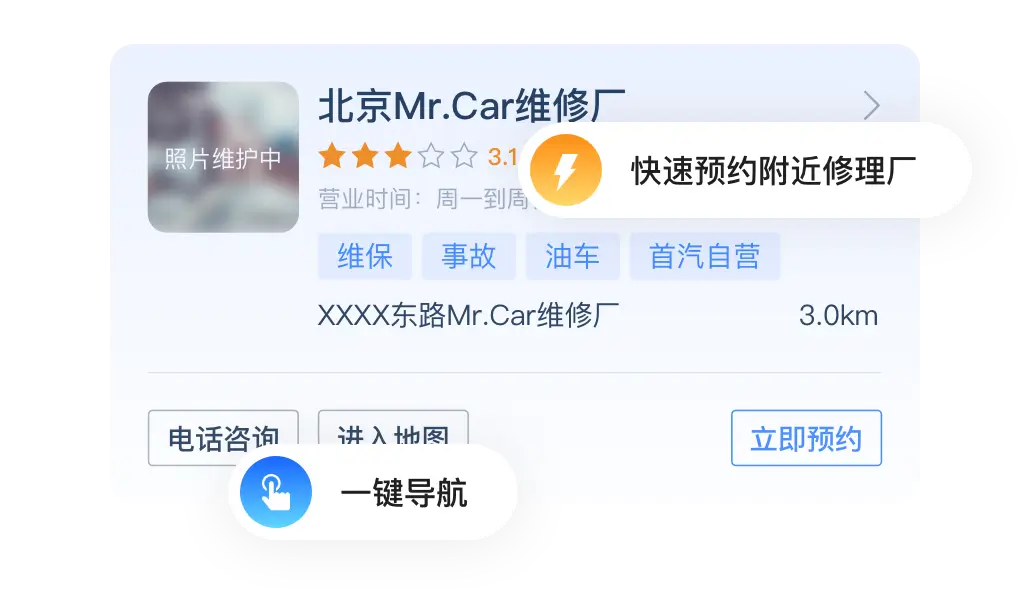The width and height of the screenshot is (1032, 600).
Task: Select the 事故 tag
Action: coord(469,256)
